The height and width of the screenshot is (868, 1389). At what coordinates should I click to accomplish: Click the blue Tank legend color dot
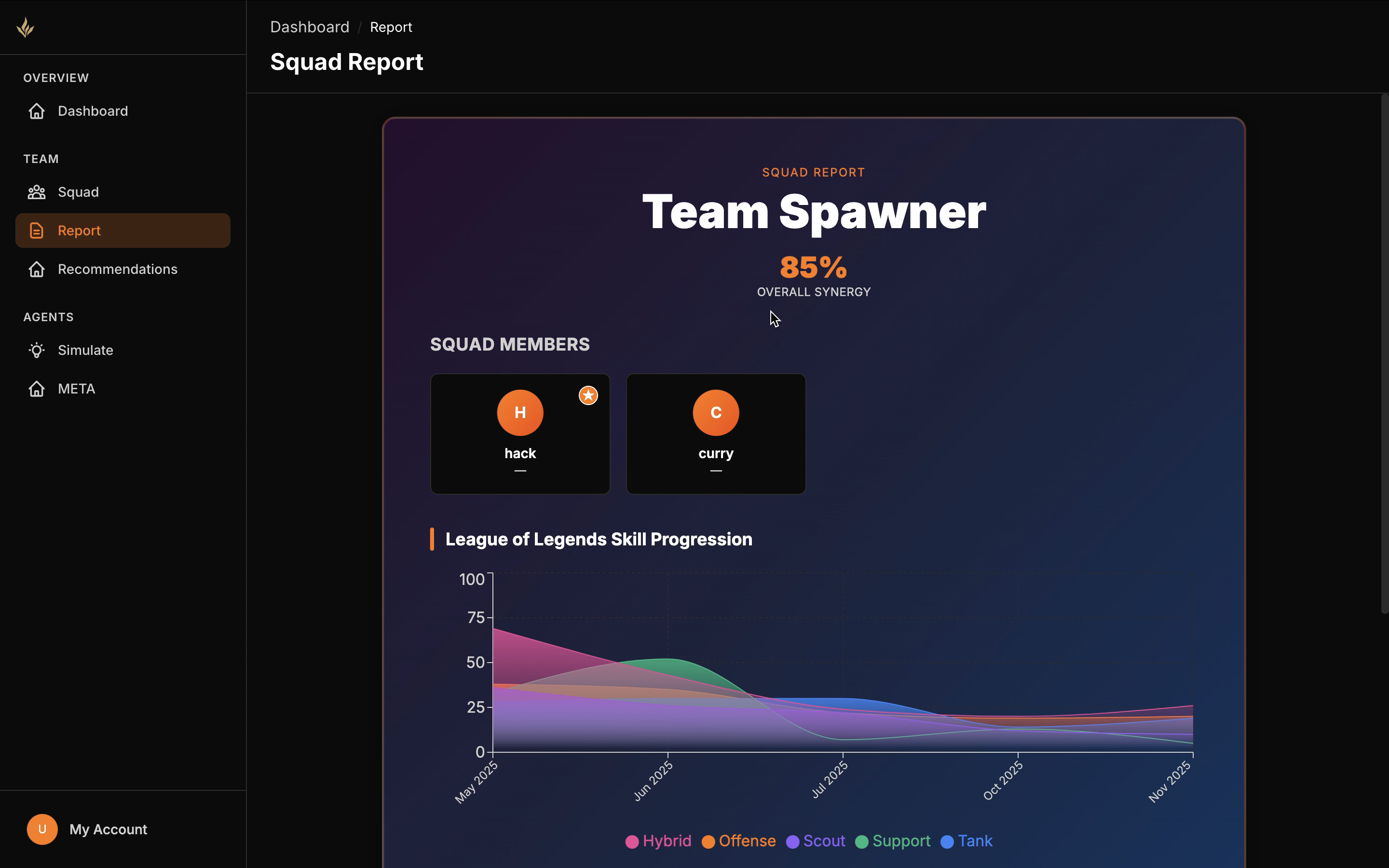click(947, 841)
